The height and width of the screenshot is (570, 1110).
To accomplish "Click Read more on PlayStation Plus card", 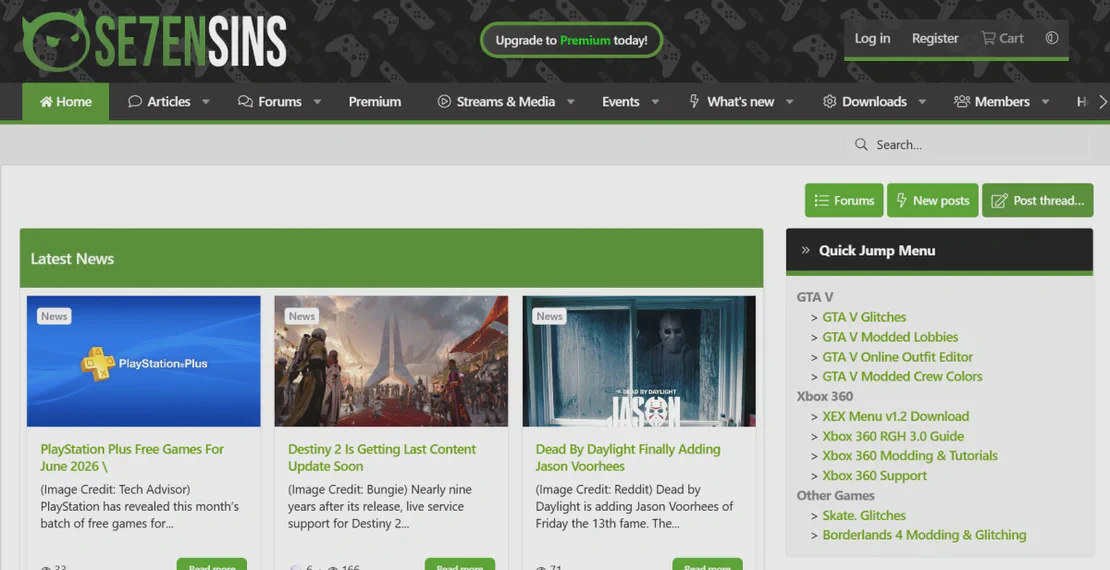I will (212, 564).
